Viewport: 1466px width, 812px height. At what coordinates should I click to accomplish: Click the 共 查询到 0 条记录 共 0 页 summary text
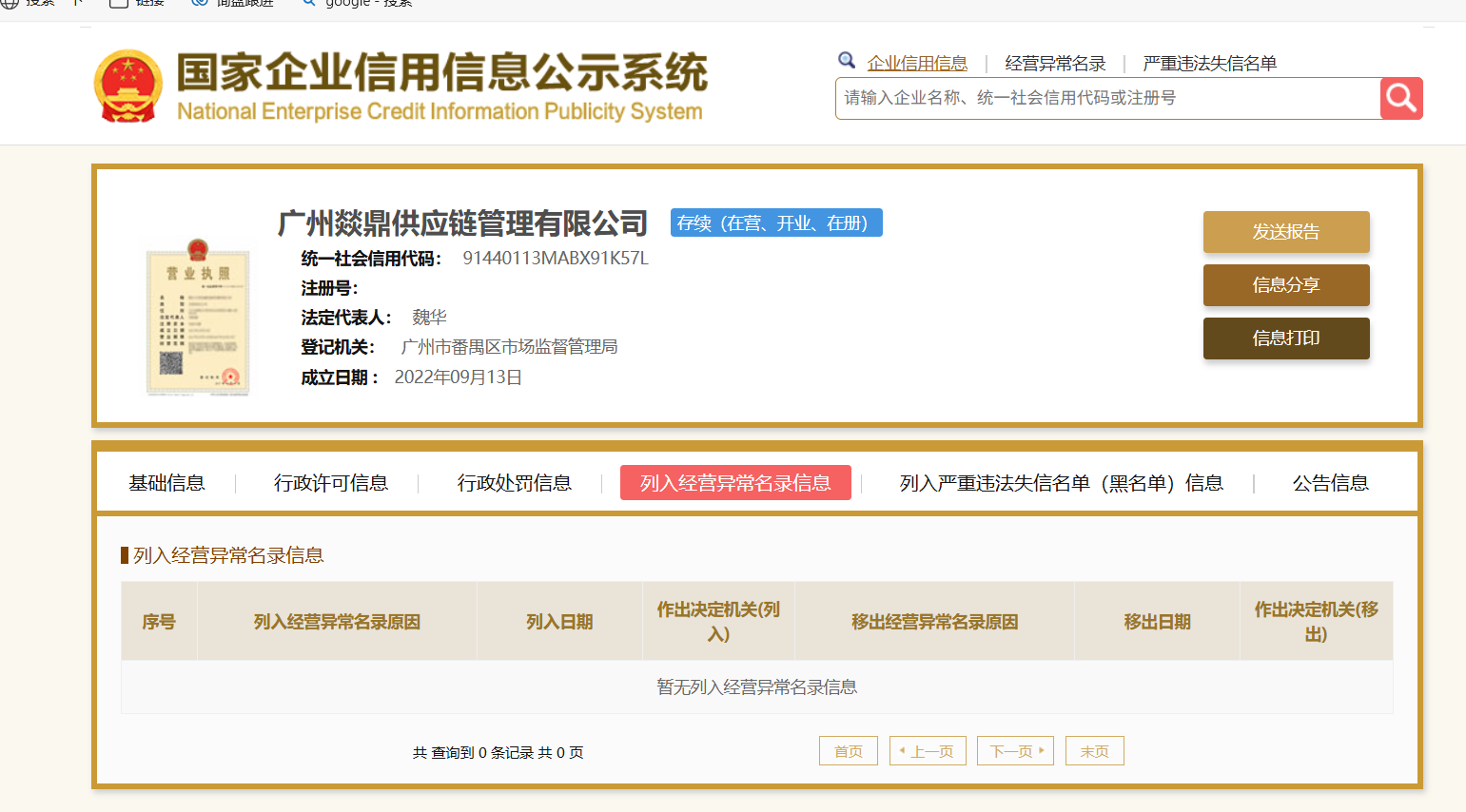pos(498,752)
